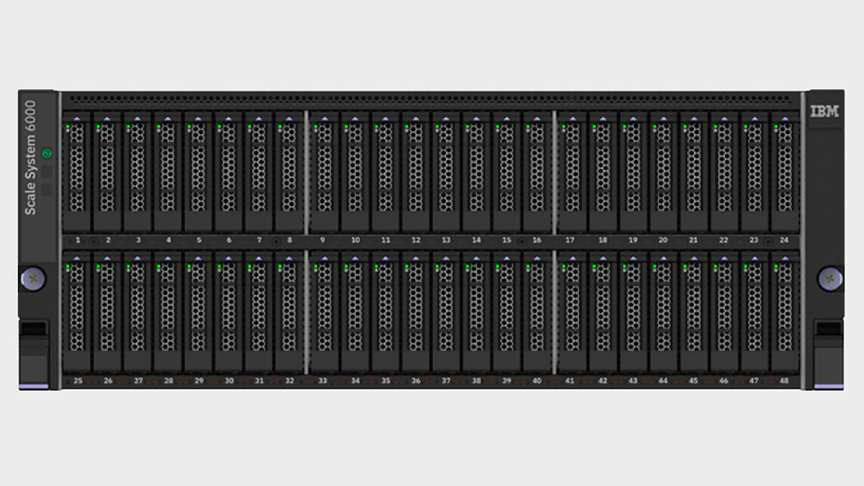864x486 pixels.
Task: Select drive bay 40
Action: point(537,313)
